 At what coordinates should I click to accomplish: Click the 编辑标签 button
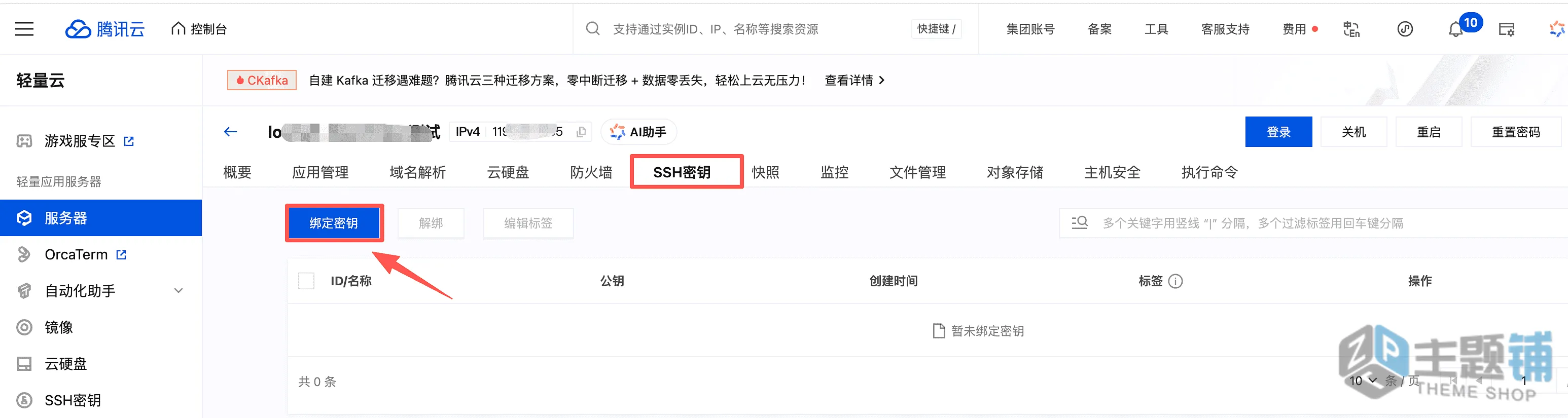pos(528,223)
